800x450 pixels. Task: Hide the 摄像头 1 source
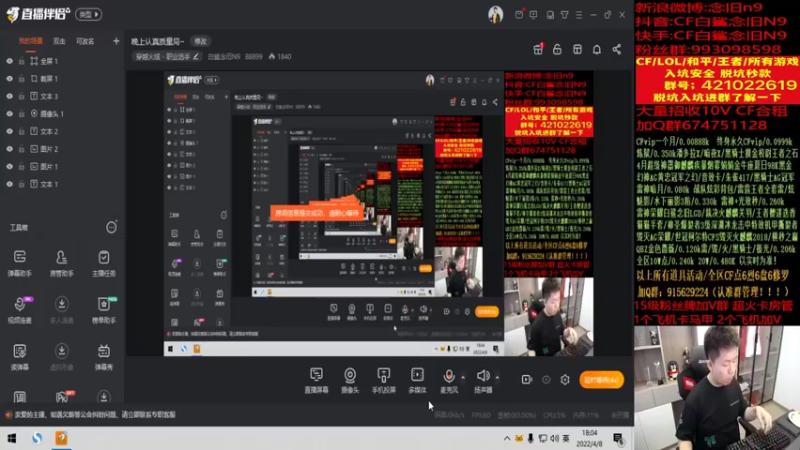coord(9,114)
